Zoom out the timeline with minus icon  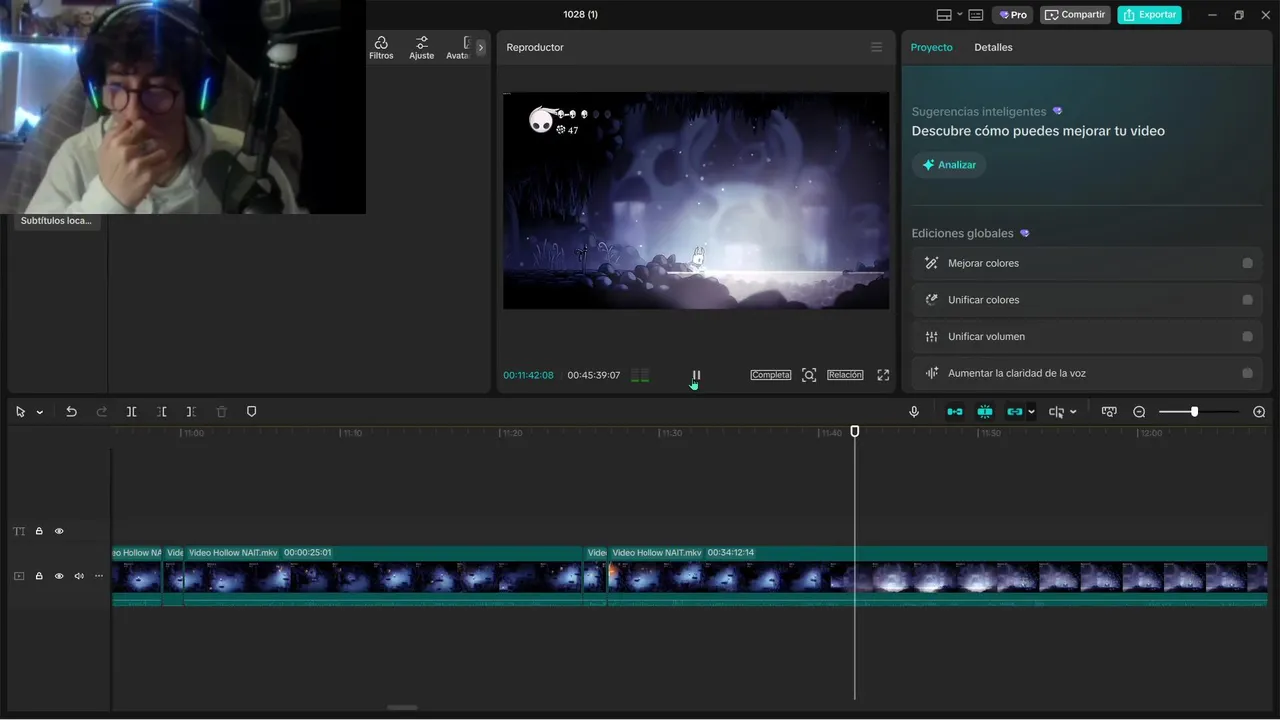point(1139,412)
